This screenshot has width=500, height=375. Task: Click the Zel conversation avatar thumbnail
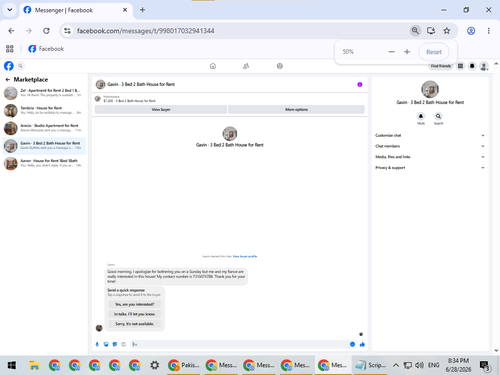click(11, 93)
